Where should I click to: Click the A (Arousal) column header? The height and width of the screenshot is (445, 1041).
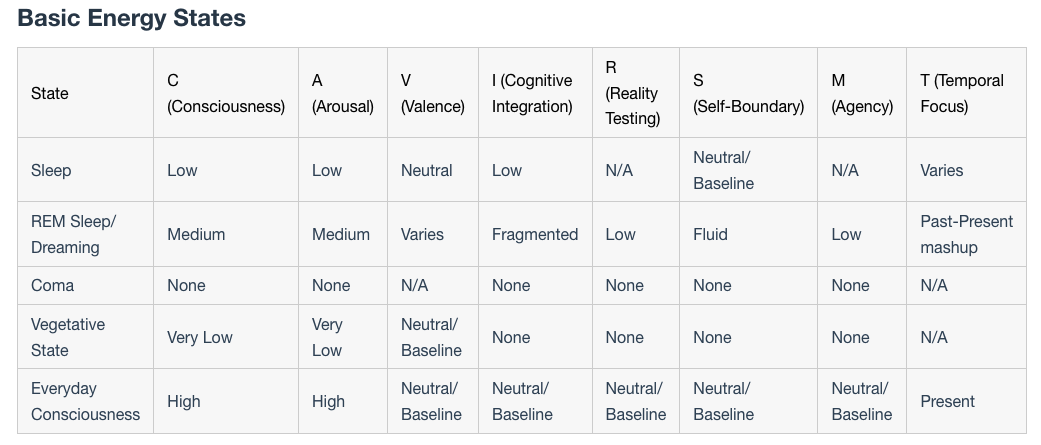pos(343,94)
